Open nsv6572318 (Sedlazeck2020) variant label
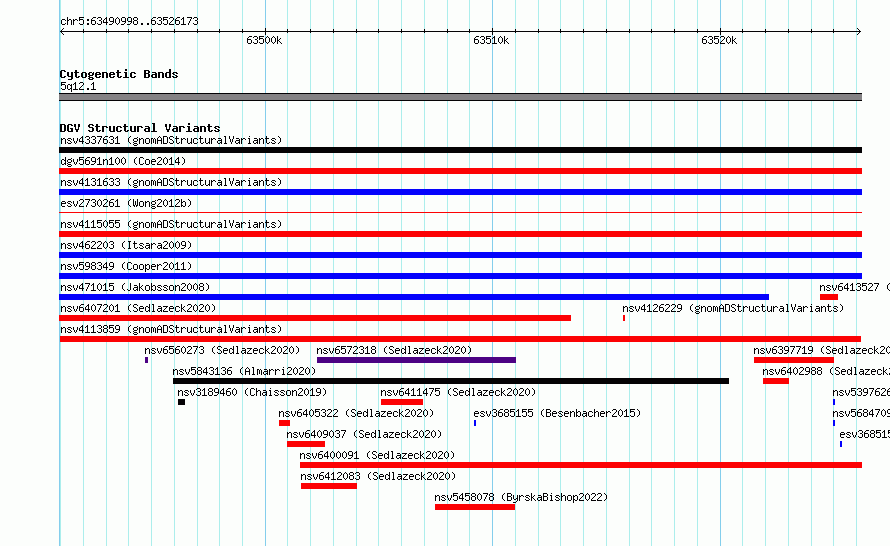 (394, 350)
